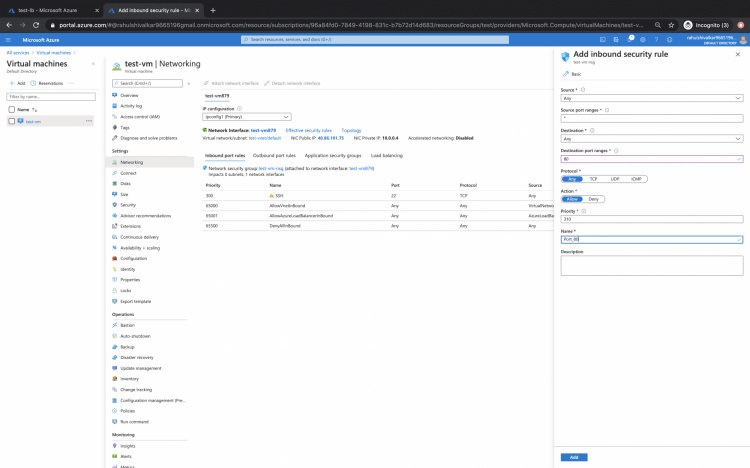The width and height of the screenshot is (750, 468).
Task: Expand the Source dropdown
Action: [651, 98]
